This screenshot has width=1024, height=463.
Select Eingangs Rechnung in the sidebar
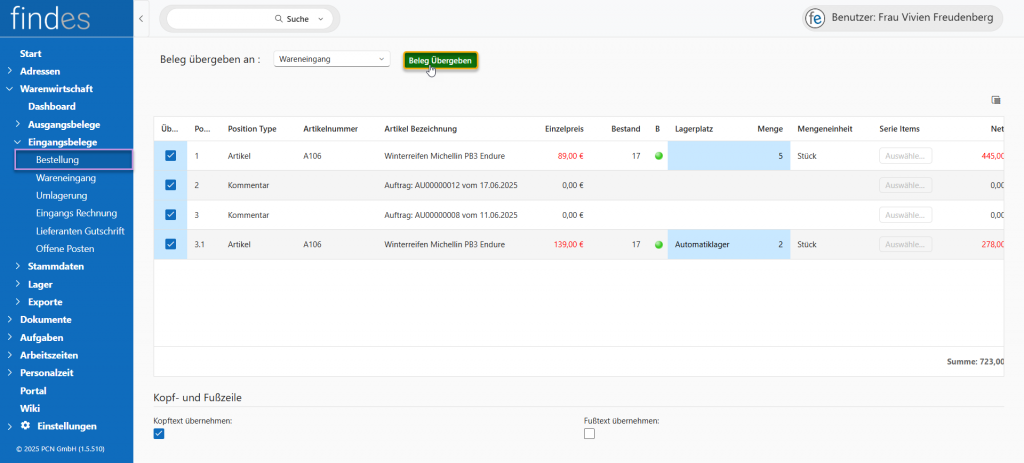76,213
